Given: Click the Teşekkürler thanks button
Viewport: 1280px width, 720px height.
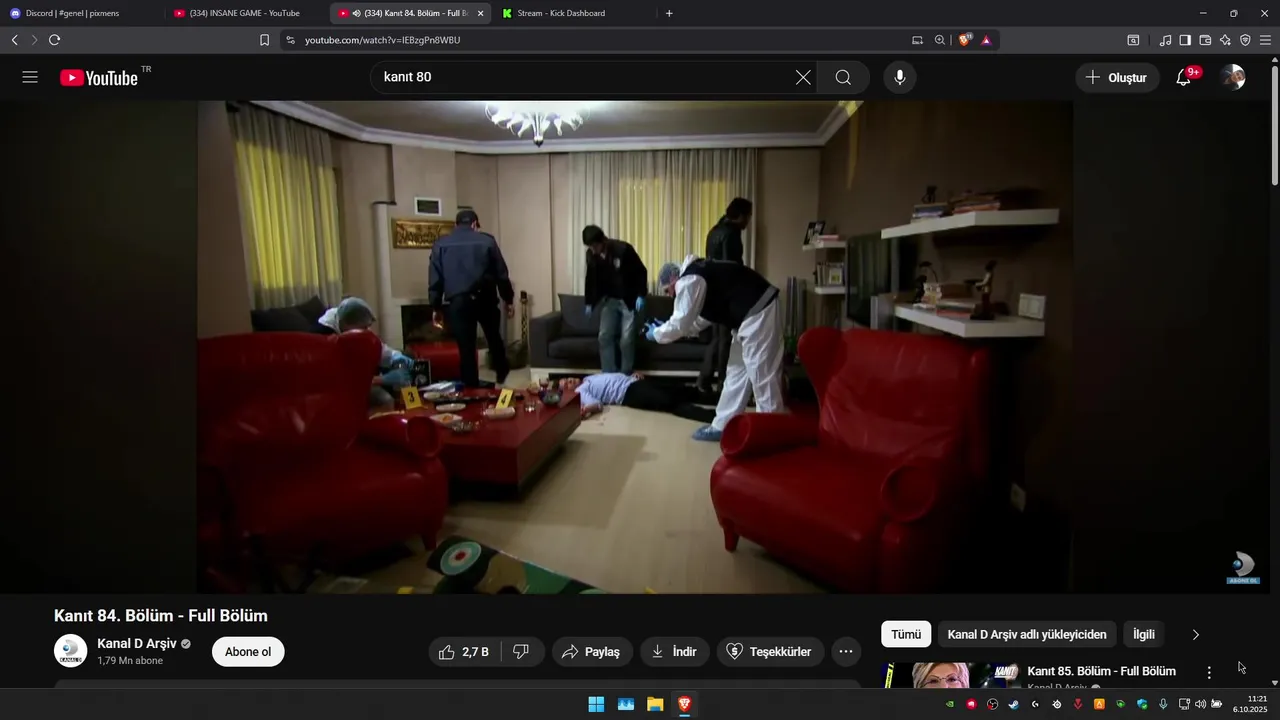Looking at the screenshot, I should pyautogui.click(x=770, y=652).
